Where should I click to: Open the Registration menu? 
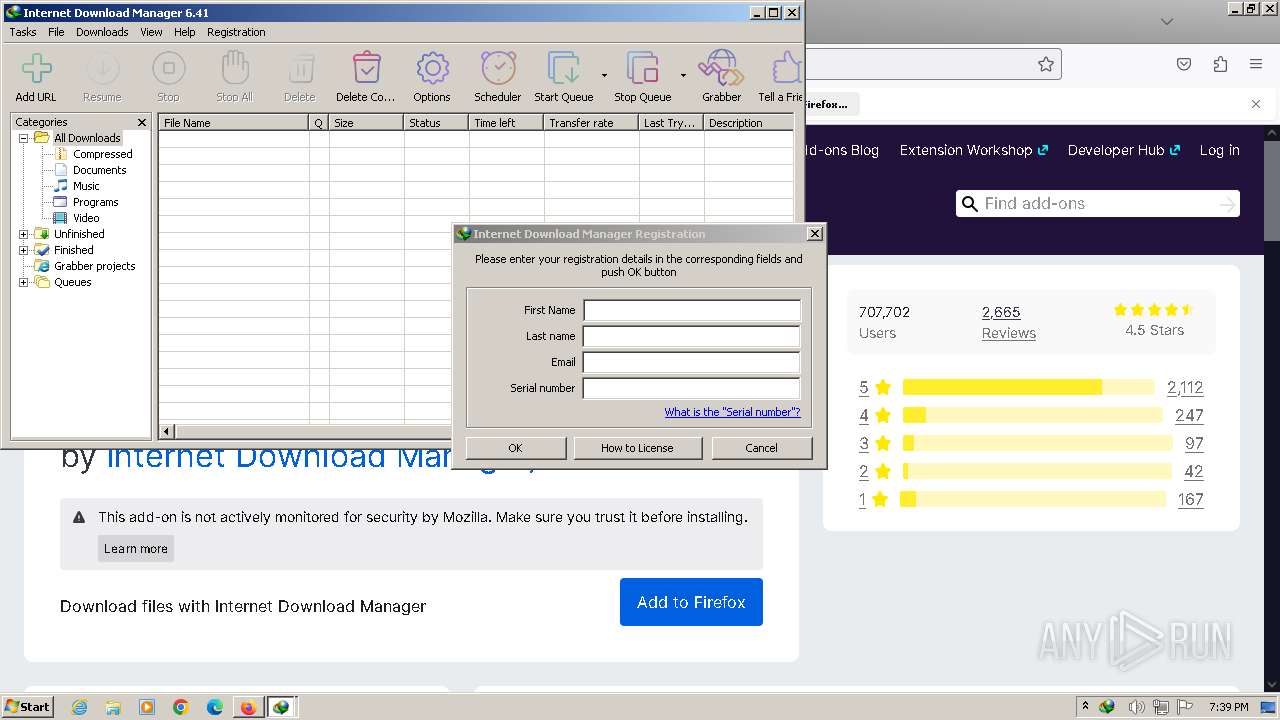coord(236,32)
